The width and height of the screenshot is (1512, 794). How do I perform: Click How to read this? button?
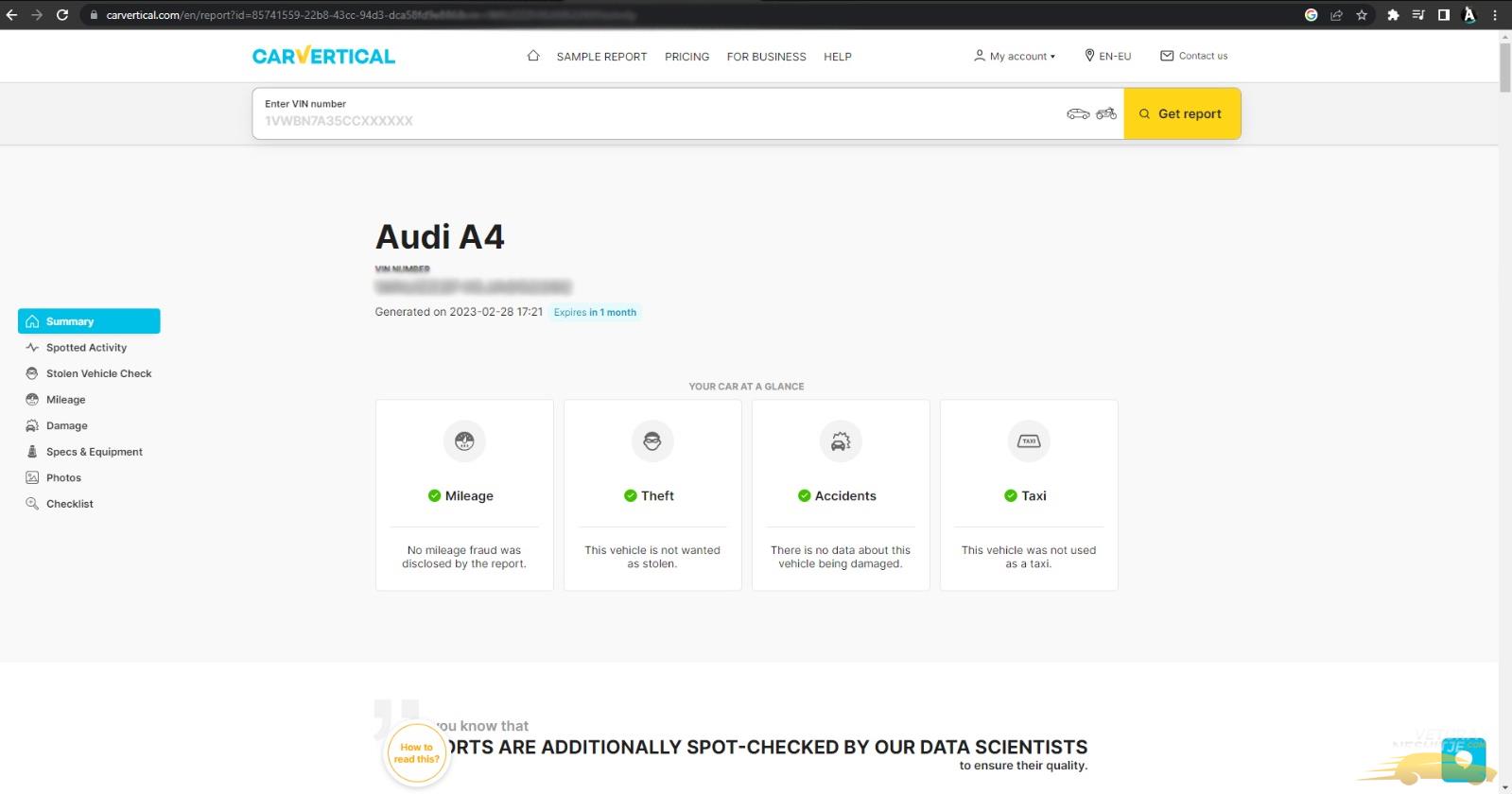[416, 753]
